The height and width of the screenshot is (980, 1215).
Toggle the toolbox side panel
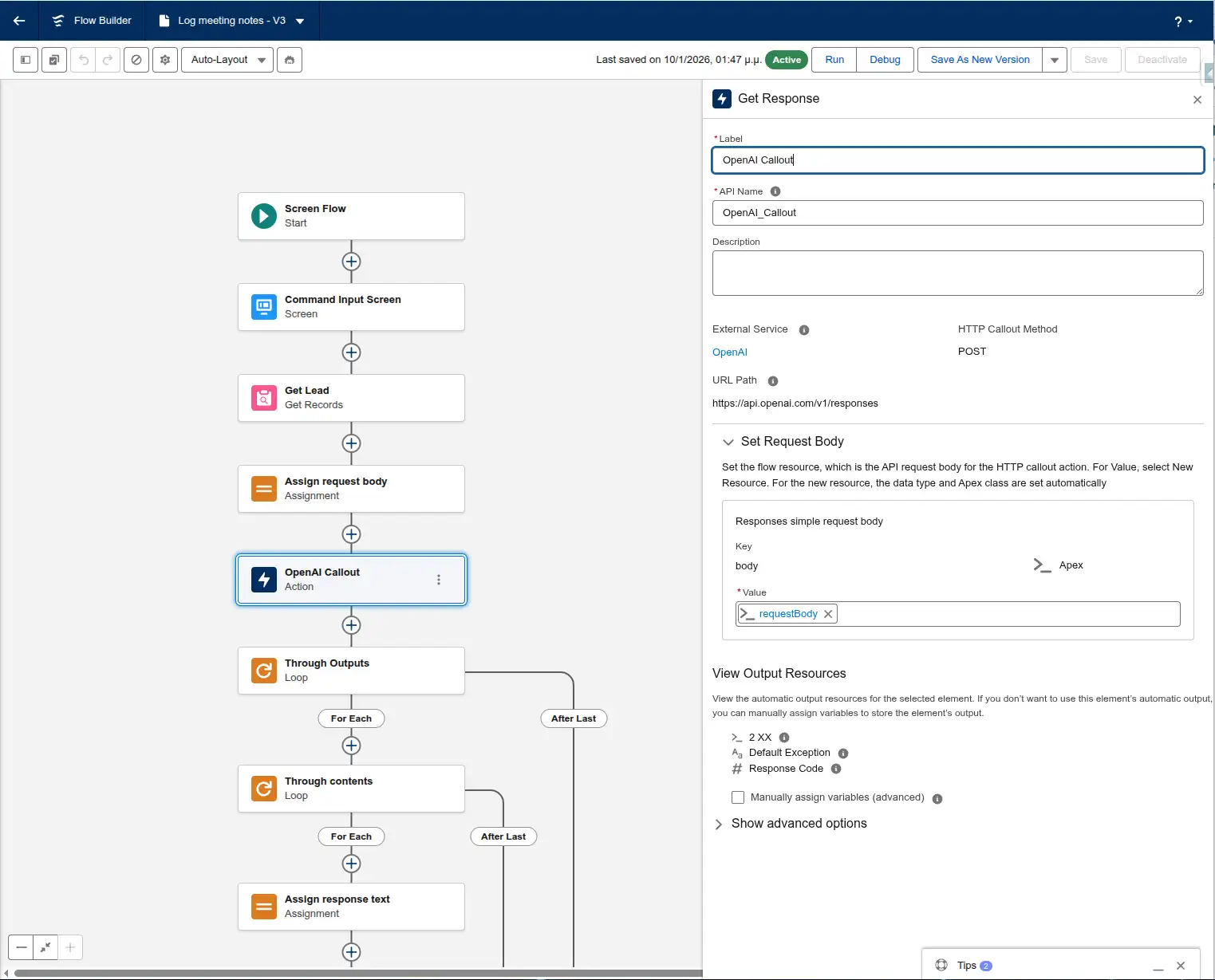(x=25, y=60)
